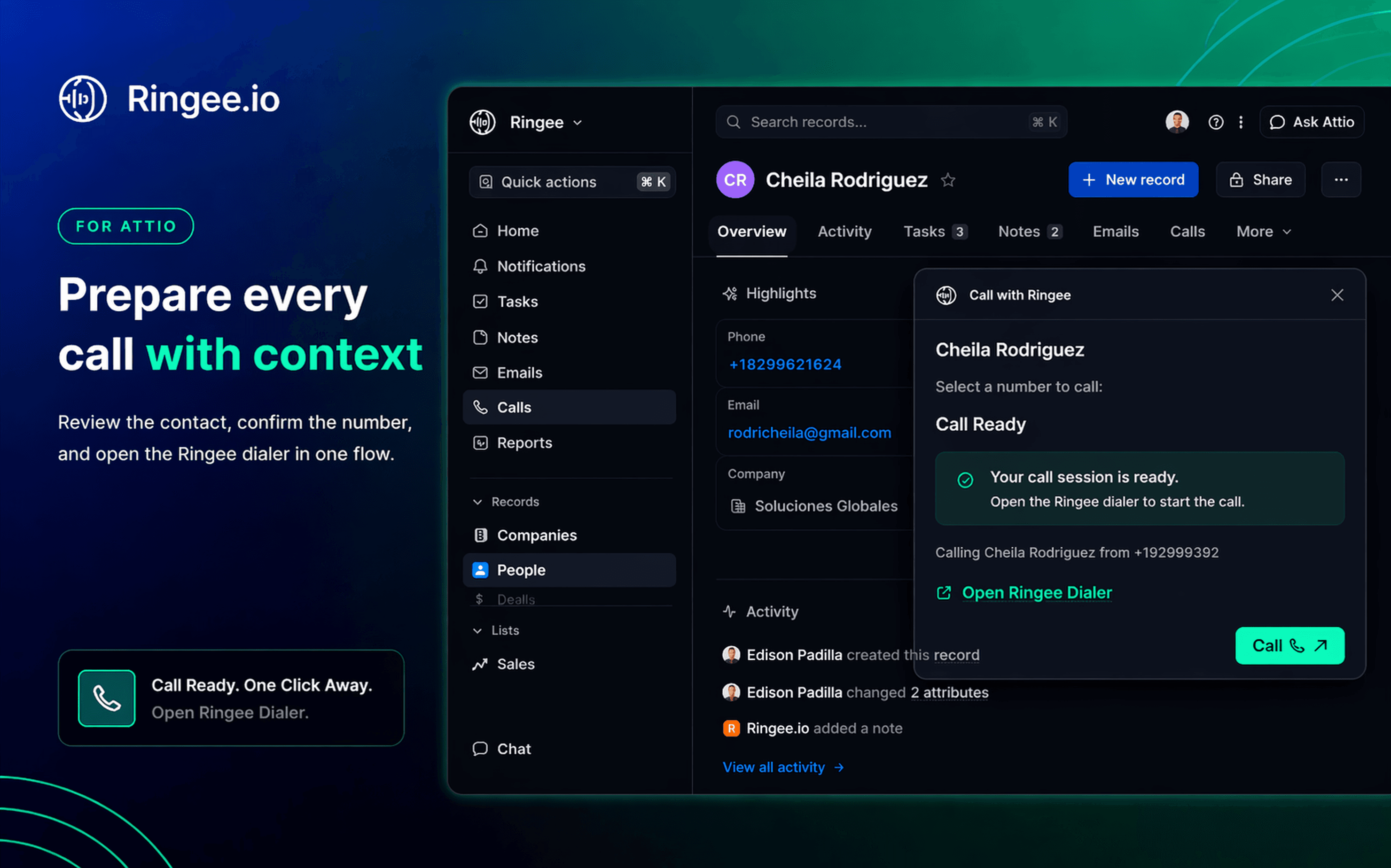Click Edison Padilla's avatar in created record entry
The image size is (1391, 868).
coord(731,655)
